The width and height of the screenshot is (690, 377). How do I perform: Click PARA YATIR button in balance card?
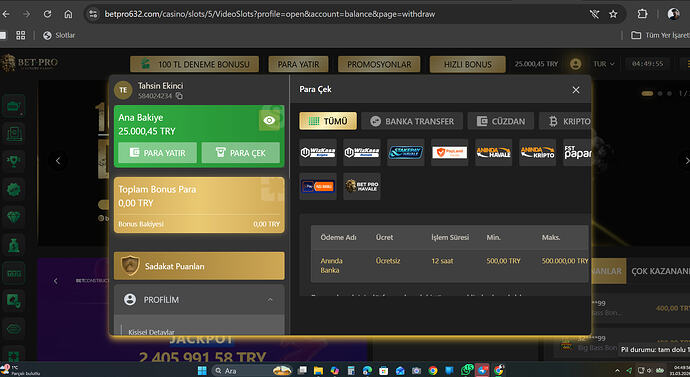pos(158,153)
